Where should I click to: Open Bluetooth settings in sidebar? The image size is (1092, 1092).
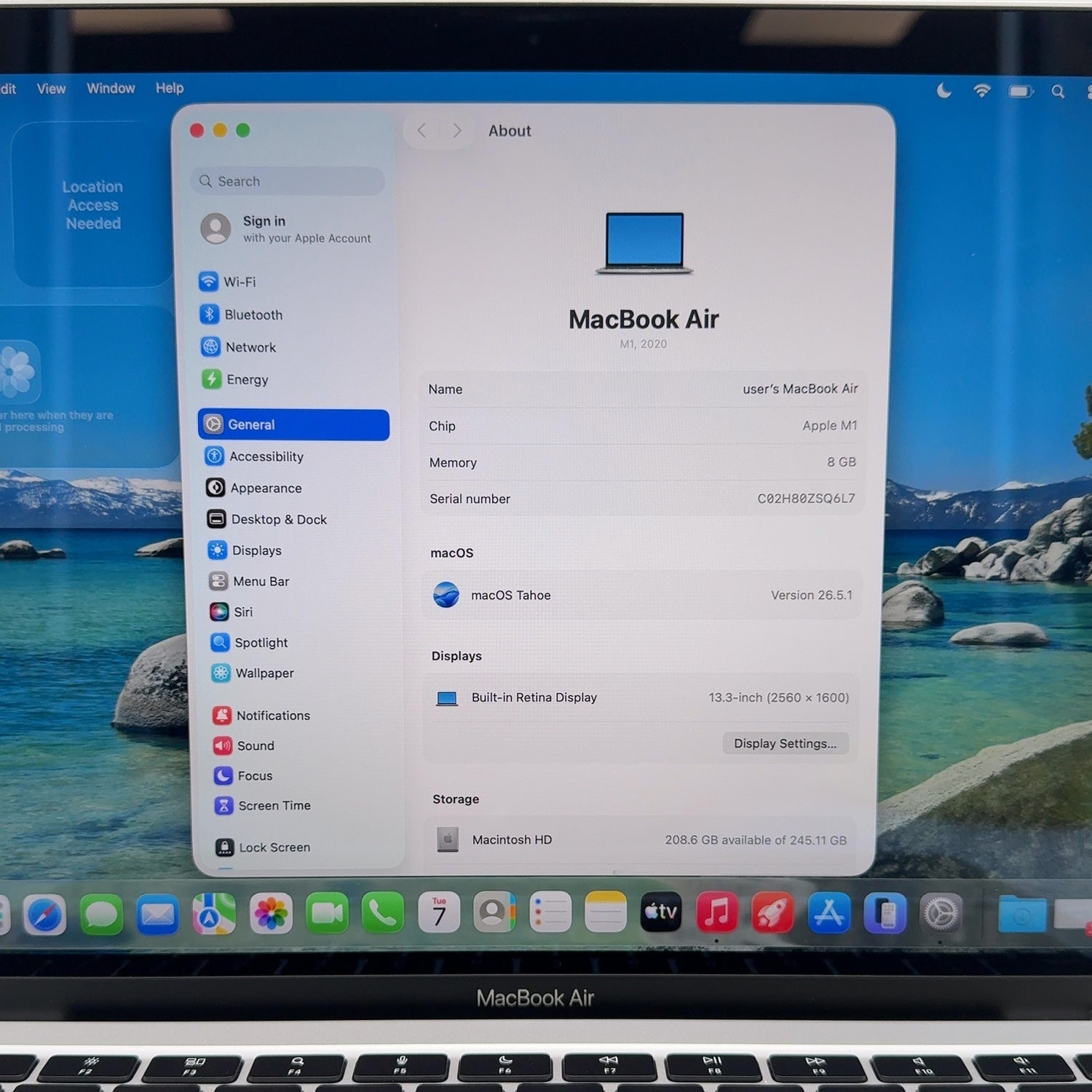tap(241, 314)
